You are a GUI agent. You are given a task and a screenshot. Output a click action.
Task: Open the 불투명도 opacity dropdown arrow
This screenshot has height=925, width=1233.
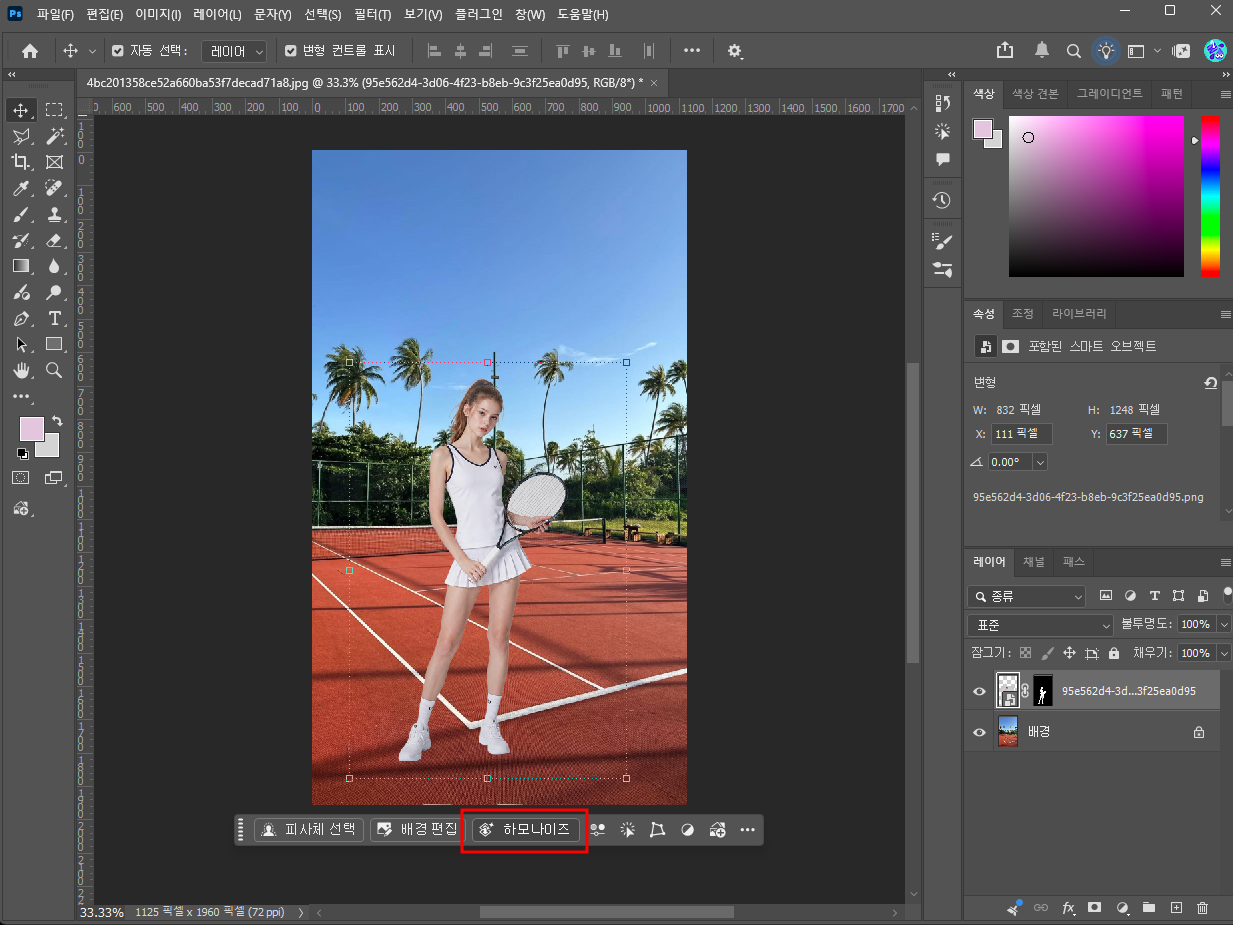(1224, 625)
